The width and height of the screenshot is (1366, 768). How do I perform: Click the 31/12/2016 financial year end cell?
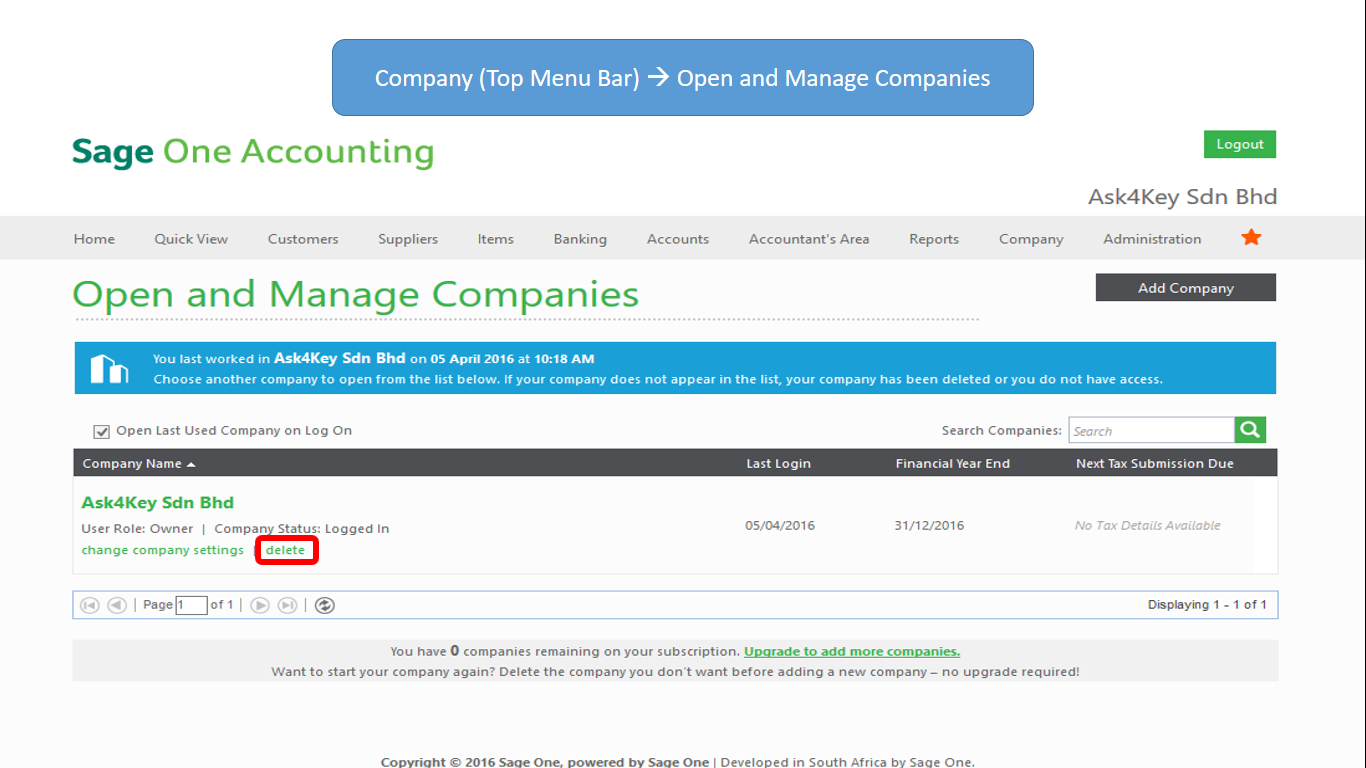[929, 526]
